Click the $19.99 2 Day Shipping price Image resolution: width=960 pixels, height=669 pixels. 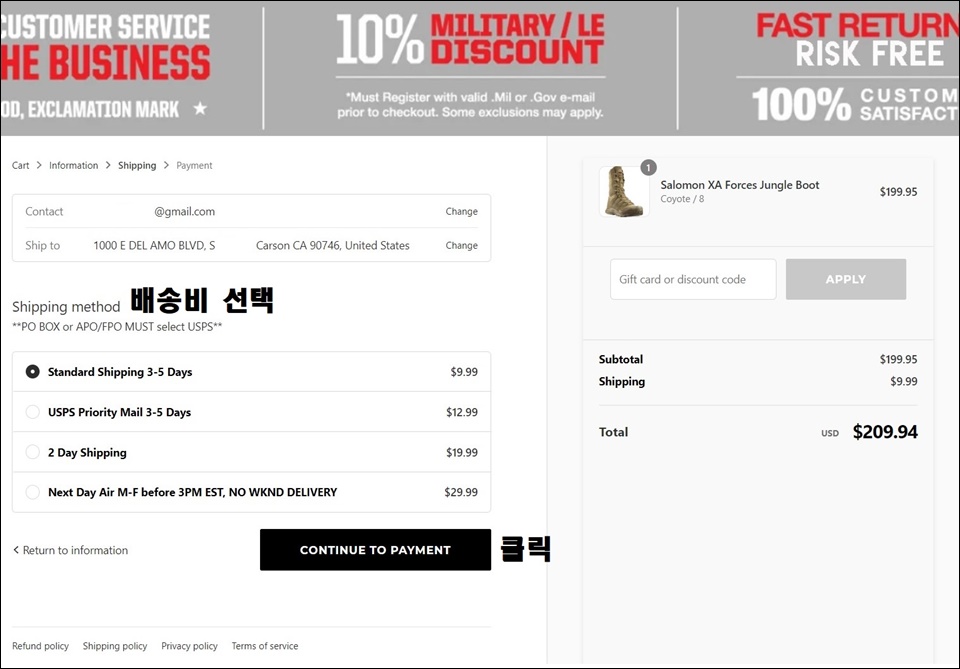pyautogui.click(x=462, y=452)
